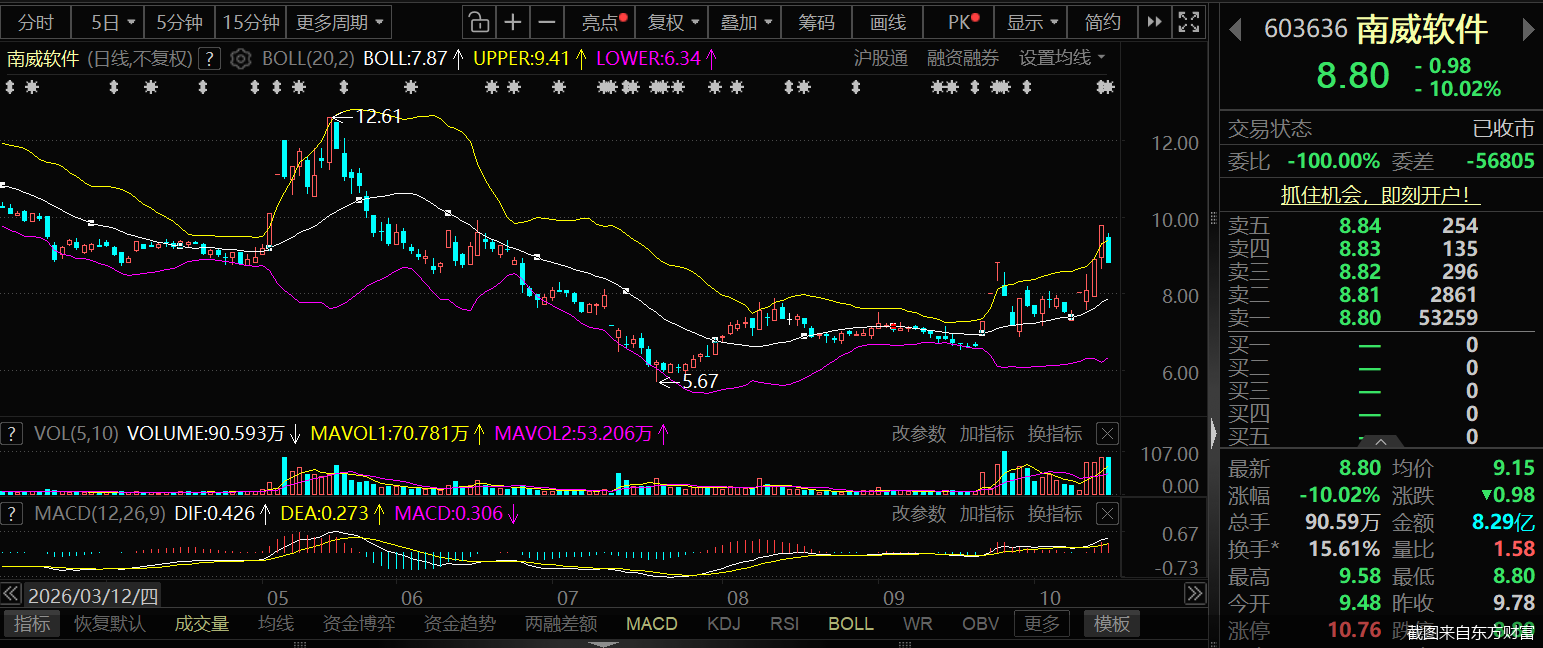Open the 显示 display dropdown
This screenshot has width=1543, height=648.
point(1031,22)
